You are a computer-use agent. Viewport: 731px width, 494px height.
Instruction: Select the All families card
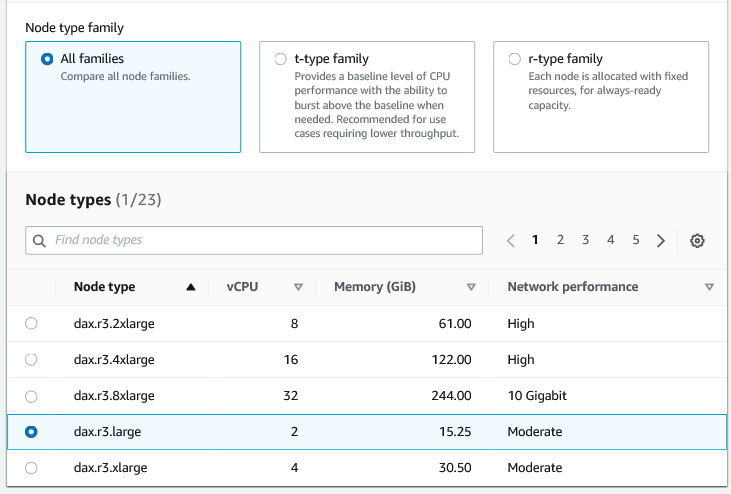coord(133,96)
